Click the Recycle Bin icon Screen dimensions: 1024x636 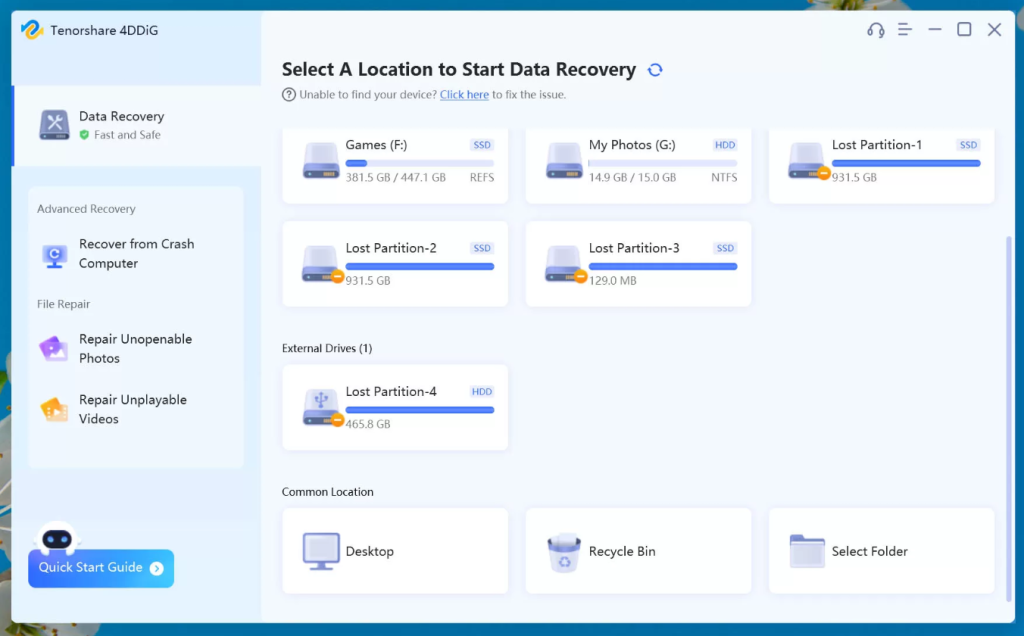coord(564,552)
